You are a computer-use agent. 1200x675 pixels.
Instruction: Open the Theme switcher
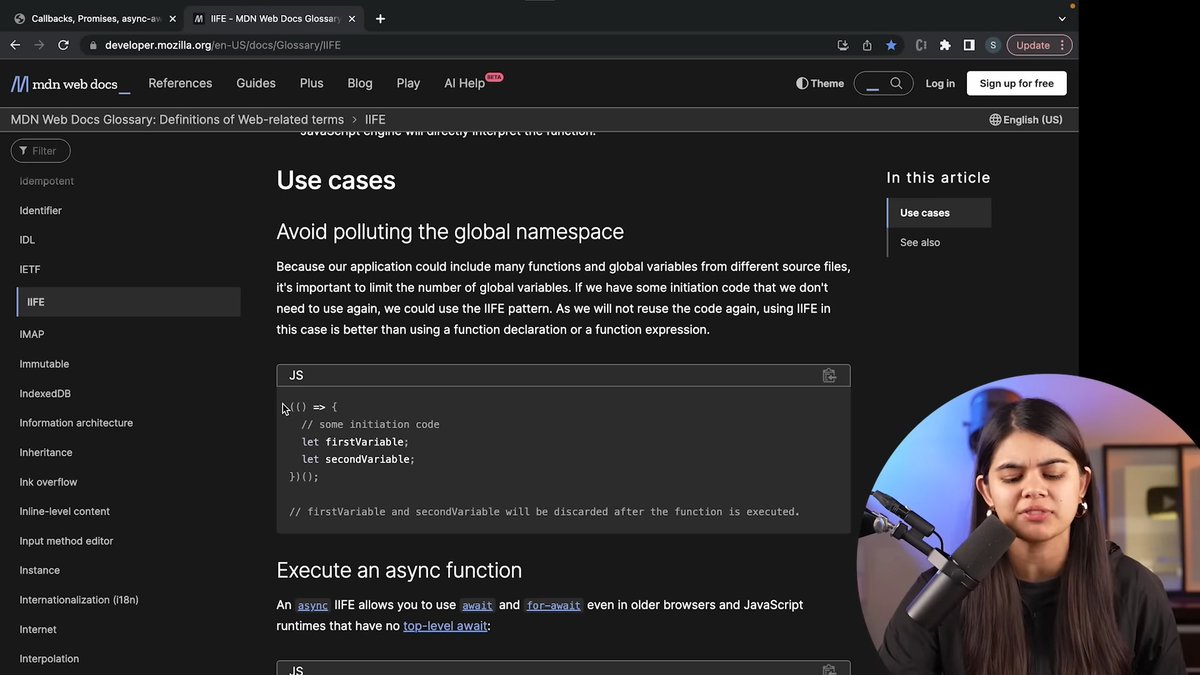pyautogui.click(x=820, y=83)
